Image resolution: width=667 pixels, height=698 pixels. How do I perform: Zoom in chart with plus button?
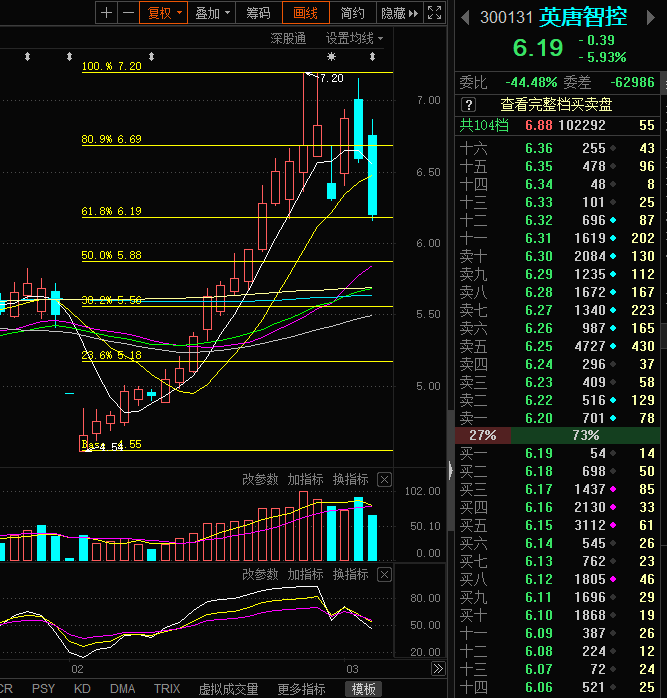click(106, 13)
